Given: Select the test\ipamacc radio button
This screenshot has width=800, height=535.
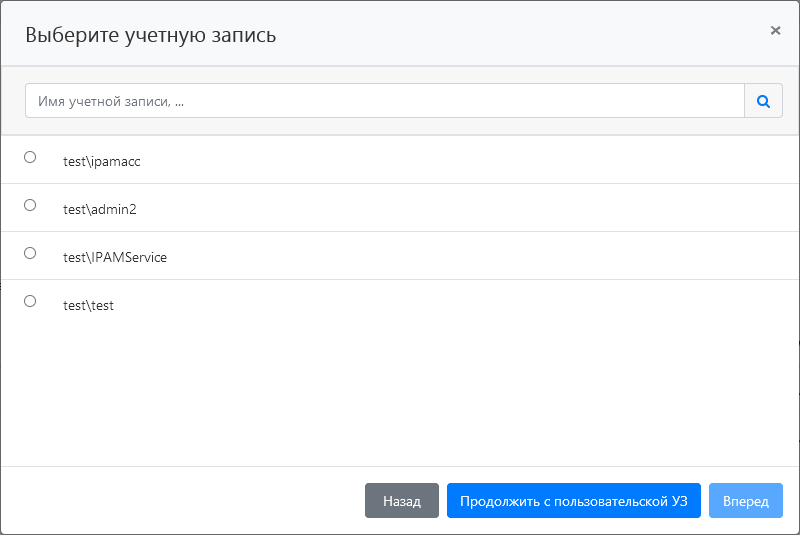Looking at the screenshot, I should click(x=30, y=157).
